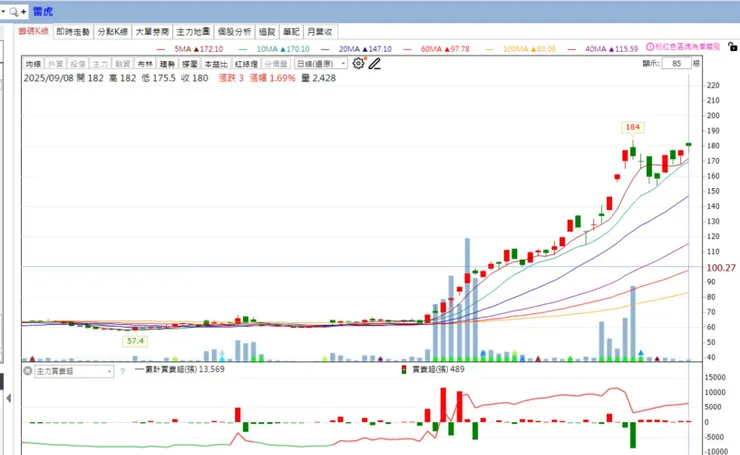The image size is (740, 455).
Task: Toggle the 布林 bands overlay
Action: click(x=145, y=64)
